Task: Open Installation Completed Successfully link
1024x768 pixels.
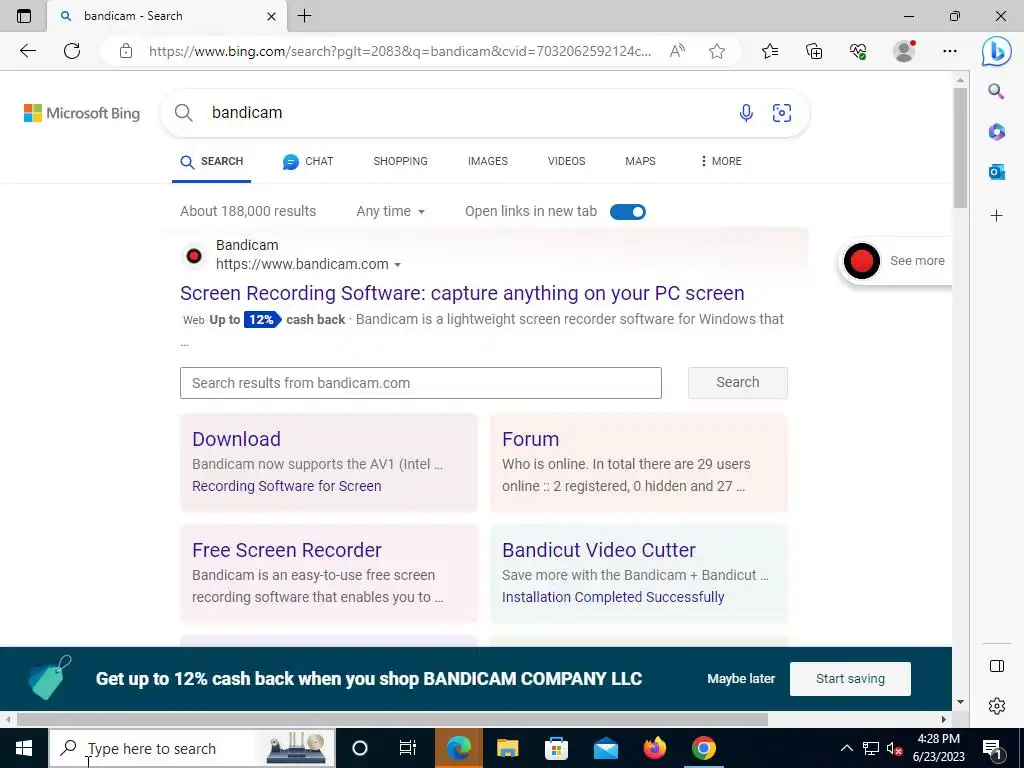Action: [x=613, y=597]
